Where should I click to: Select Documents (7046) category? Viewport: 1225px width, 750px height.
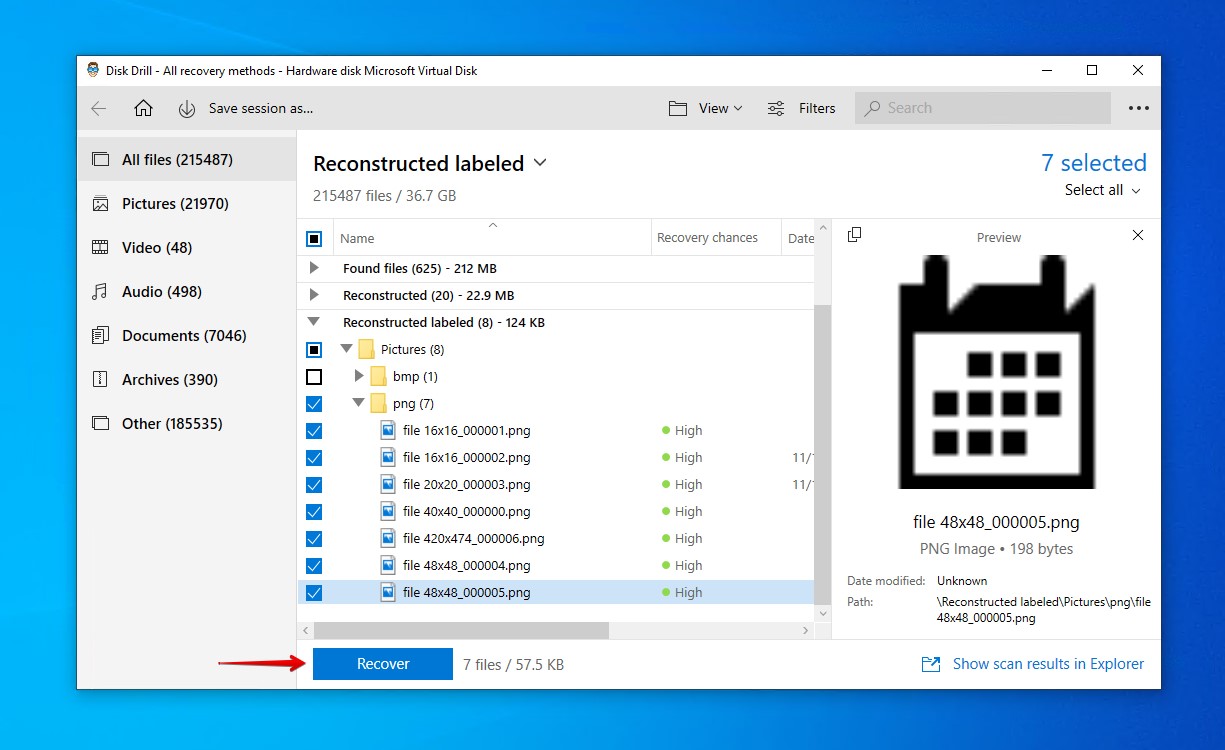tap(187, 336)
